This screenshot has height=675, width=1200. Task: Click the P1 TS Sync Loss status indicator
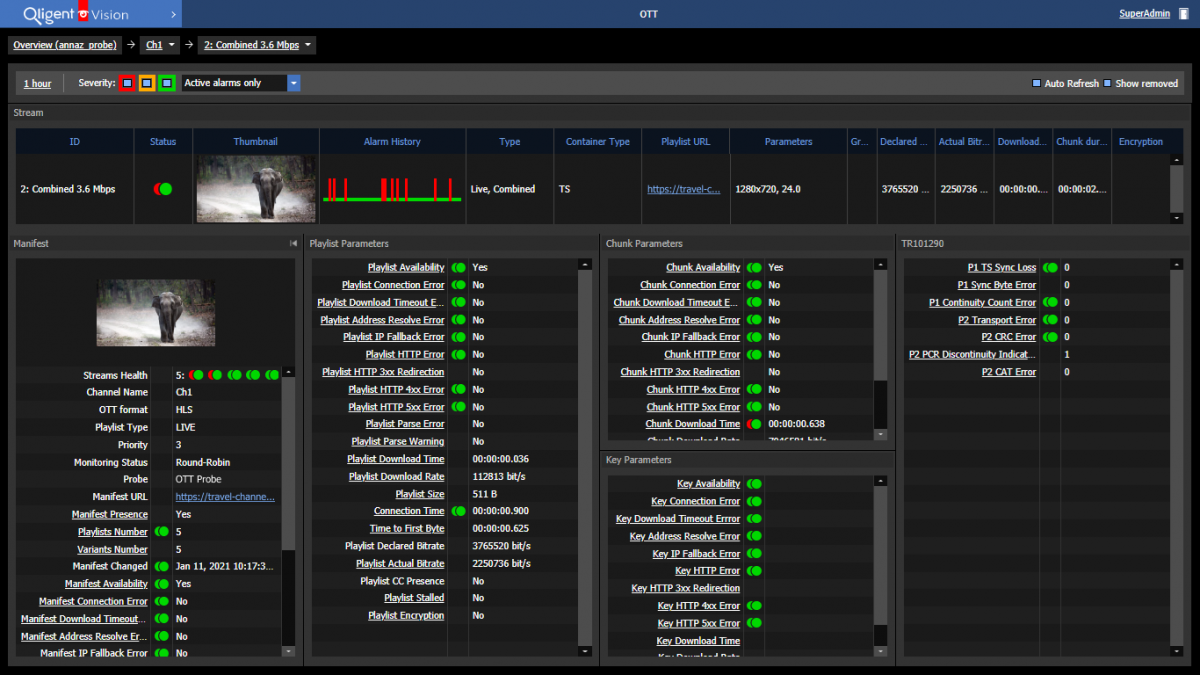[1050, 268]
